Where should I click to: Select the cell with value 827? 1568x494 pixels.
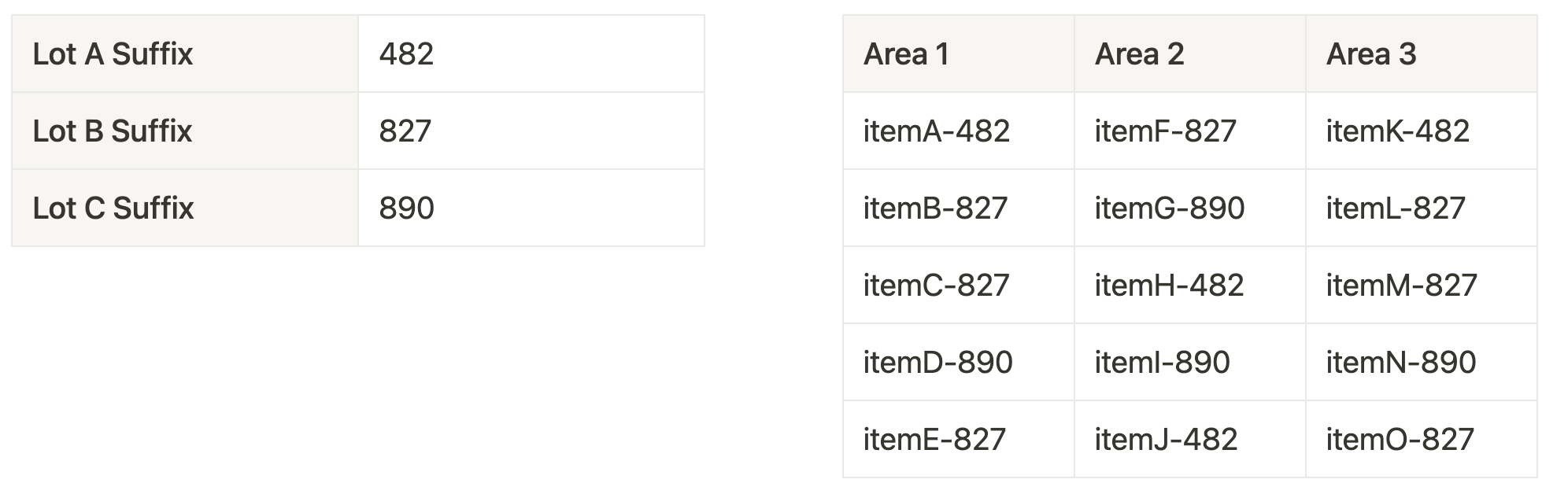(x=531, y=131)
